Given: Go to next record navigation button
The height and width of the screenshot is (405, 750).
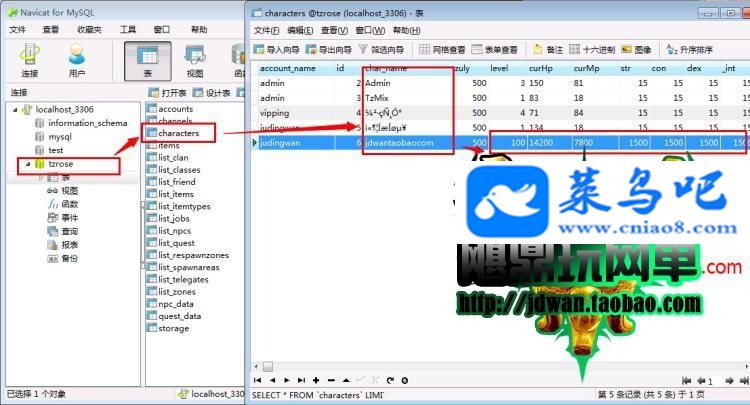Looking at the screenshot, I should pyautogui.click(x=287, y=381).
